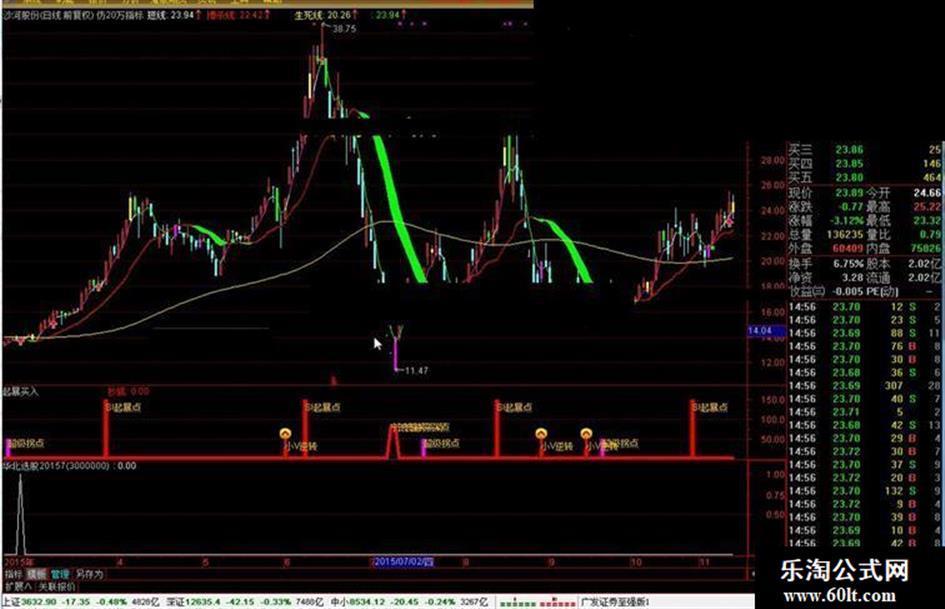Click the 收益 -0.005 value
The image size is (945, 609).
pos(848,291)
